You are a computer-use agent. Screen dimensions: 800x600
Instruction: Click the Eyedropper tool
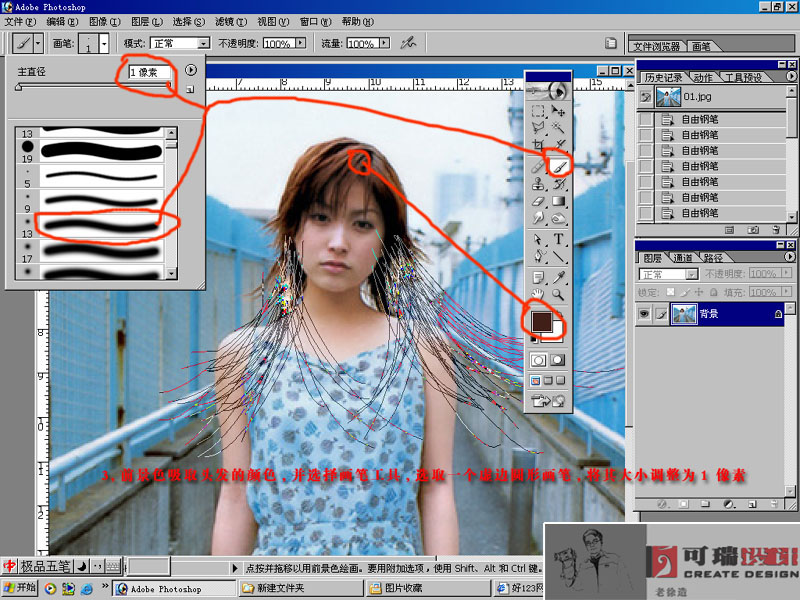tap(560, 276)
